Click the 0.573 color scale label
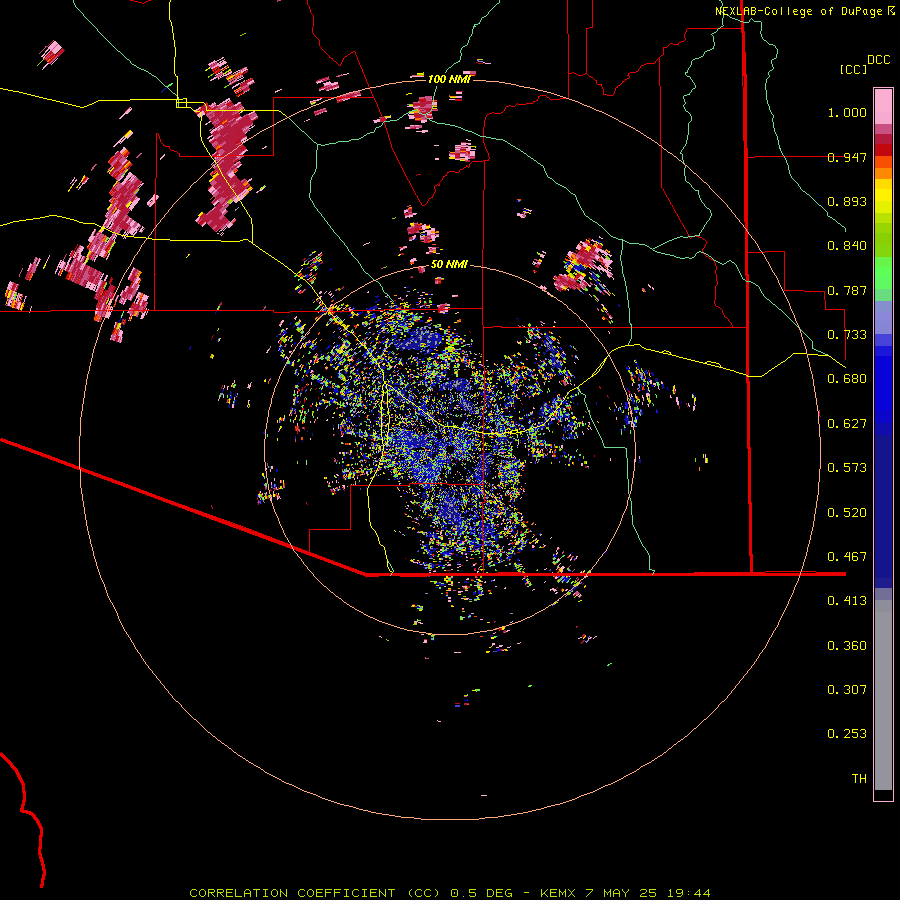 (x=847, y=468)
